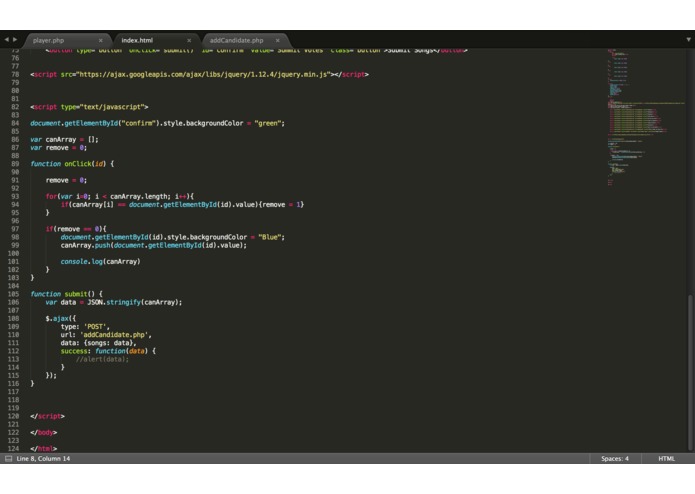Click the closing </script> tag
This screenshot has height=494, width=695.
(47, 416)
